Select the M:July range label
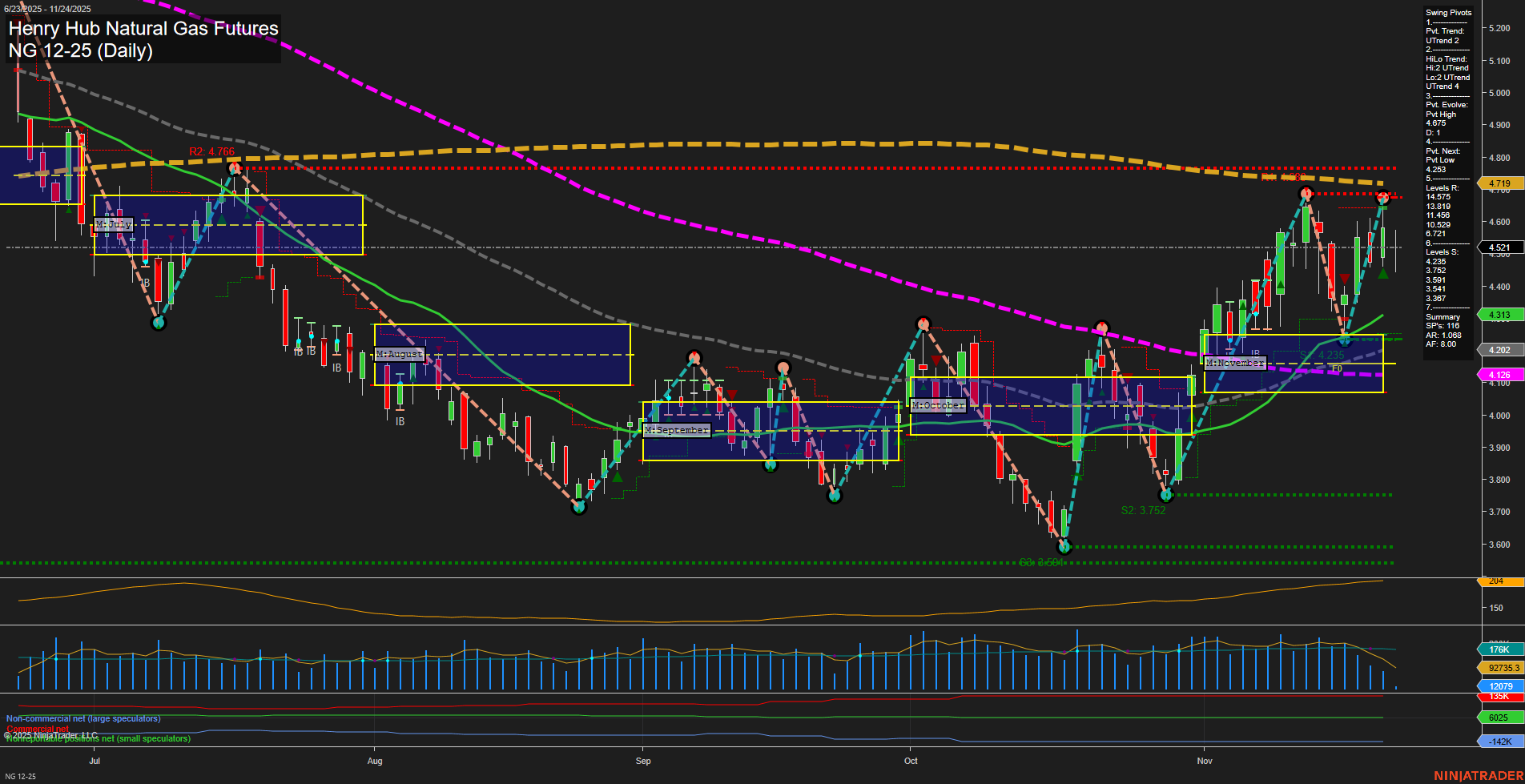Screen dimensions: 1525x784 113,224
